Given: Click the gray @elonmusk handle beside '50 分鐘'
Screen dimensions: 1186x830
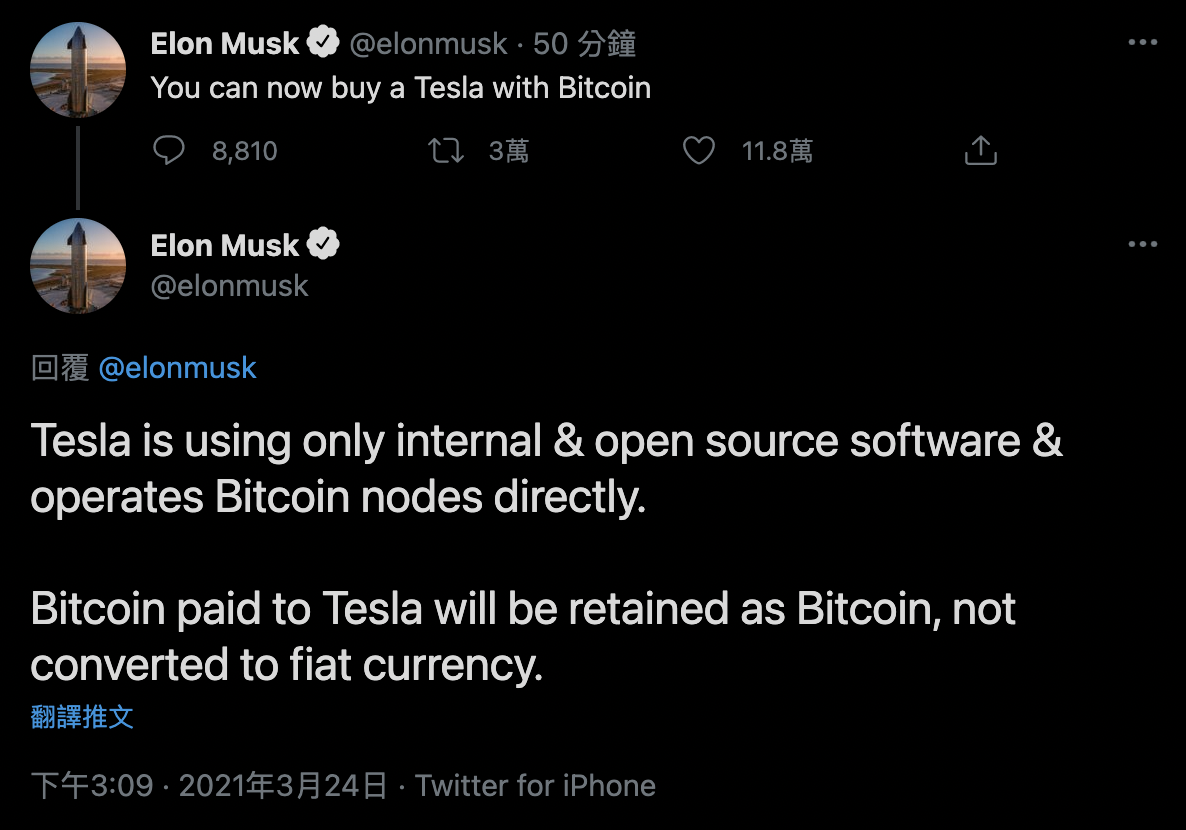Looking at the screenshot, I should [x=428, y=44].
